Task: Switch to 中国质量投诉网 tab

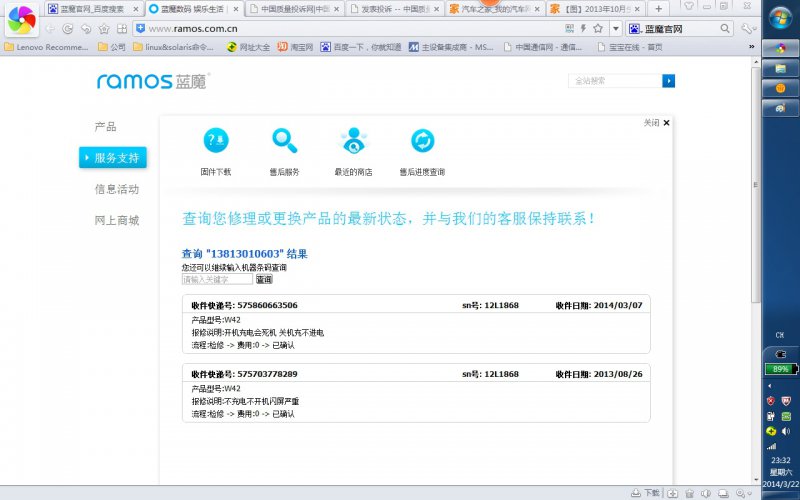Action: tap(295, 9)
